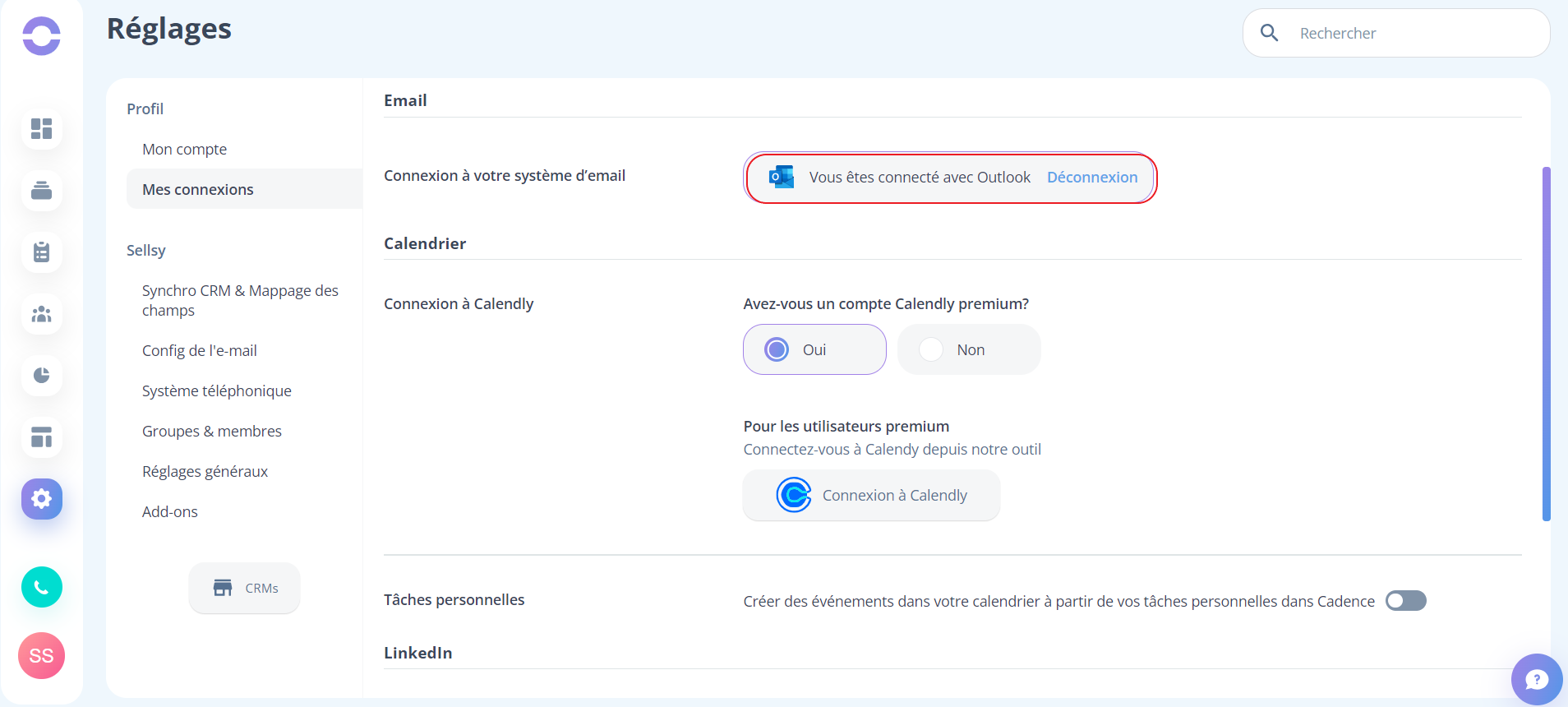Open Synchro CRM & Mappage des champs
The height and width of the screenshot is (707, 1568).
point(240,300)
